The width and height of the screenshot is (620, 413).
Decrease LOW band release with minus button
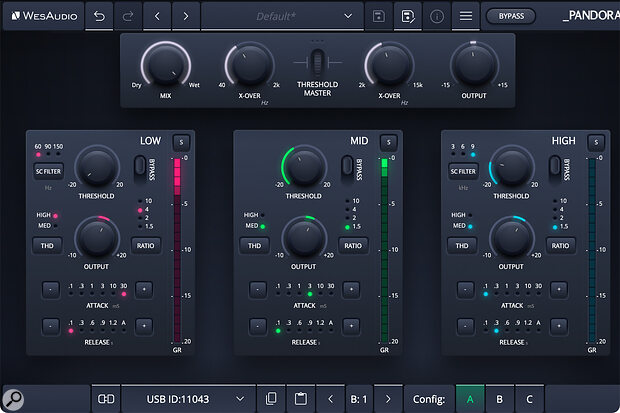pos(51,326)
